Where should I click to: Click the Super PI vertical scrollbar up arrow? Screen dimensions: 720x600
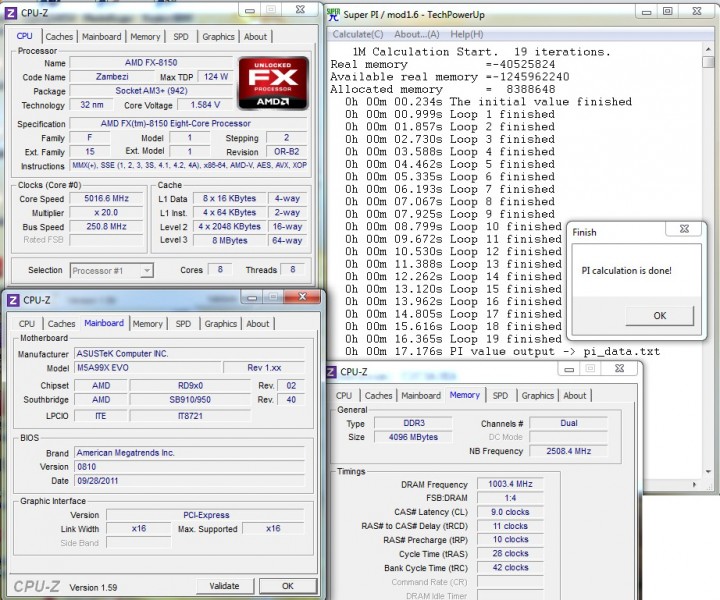tap(708, 49)
